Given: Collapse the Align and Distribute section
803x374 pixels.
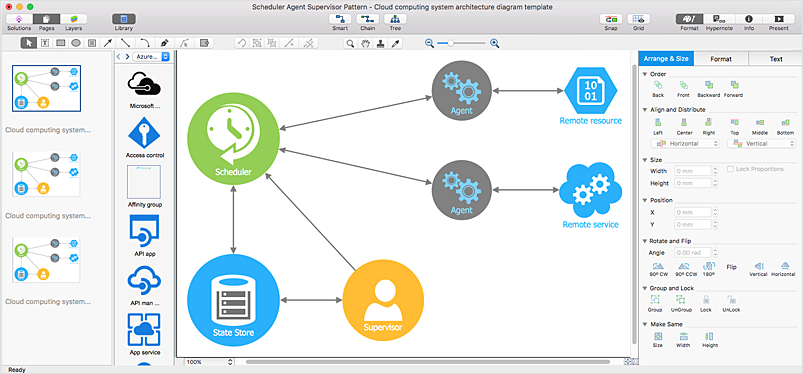Looking at the screenshot, I should (645, 110).
